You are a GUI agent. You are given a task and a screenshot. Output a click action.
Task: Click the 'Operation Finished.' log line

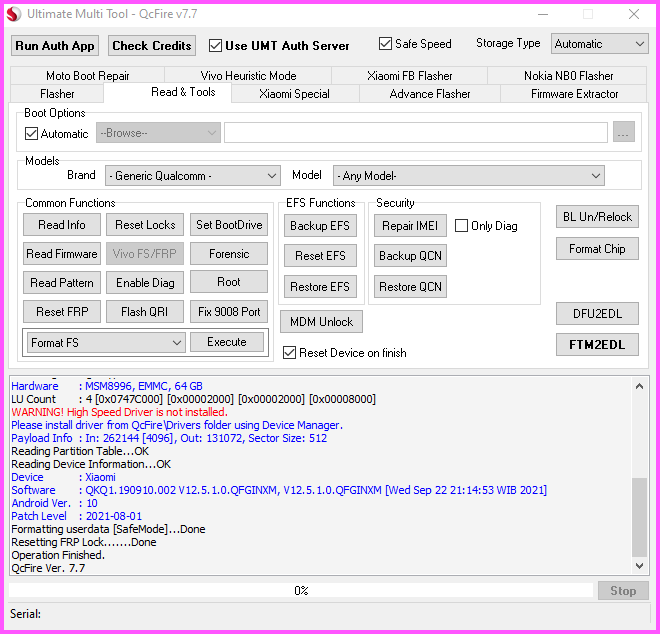(x=58, y=555)
